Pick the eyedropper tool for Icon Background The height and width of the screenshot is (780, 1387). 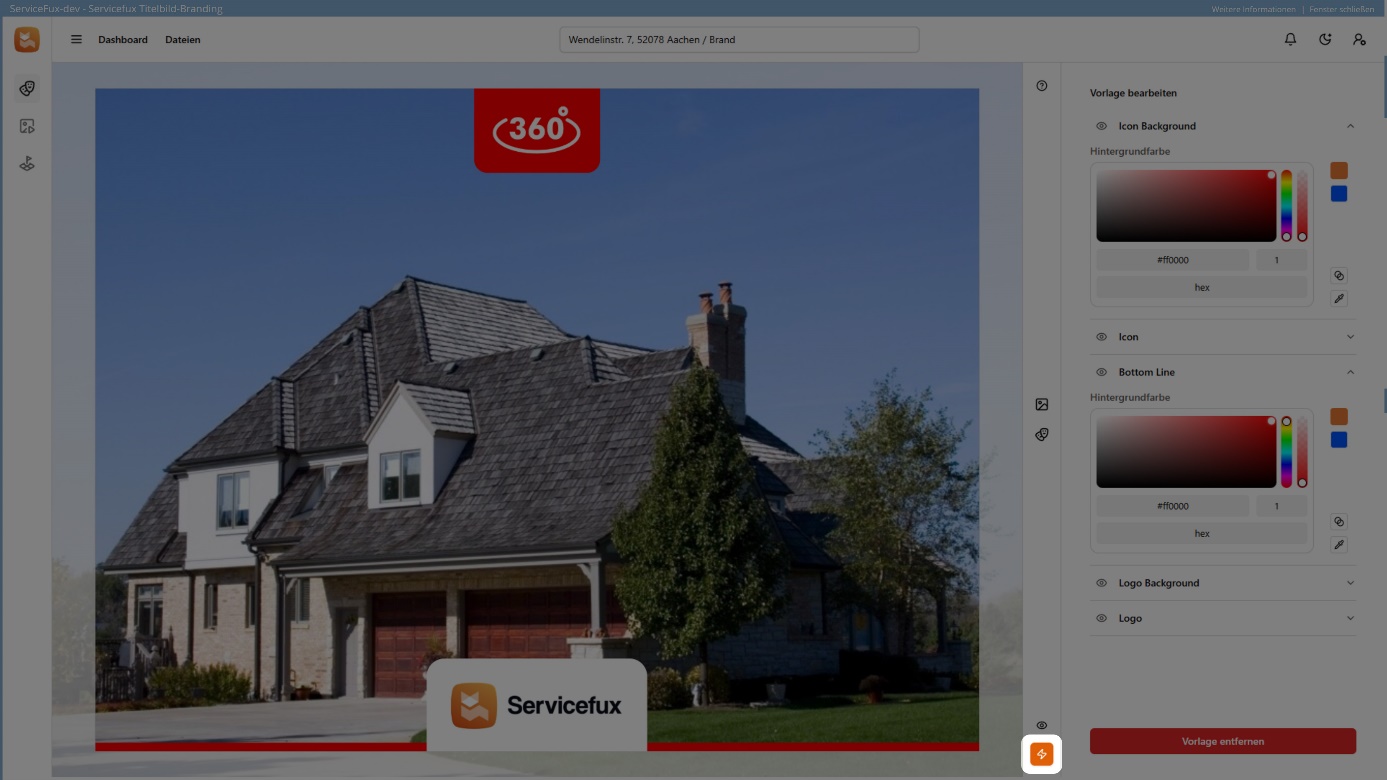pos(1339,298)
